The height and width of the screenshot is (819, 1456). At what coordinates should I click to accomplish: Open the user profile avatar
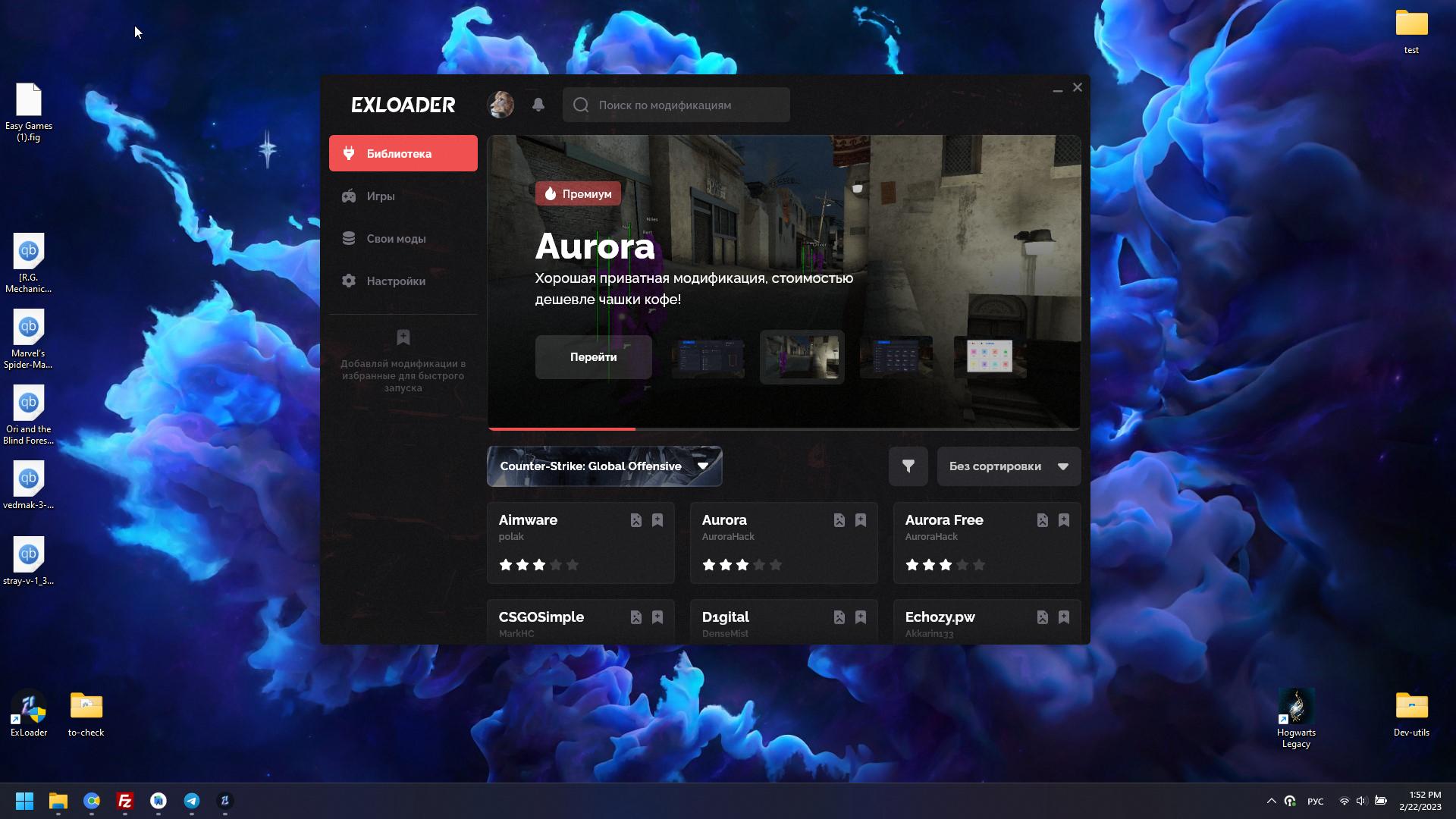[500, 105]
